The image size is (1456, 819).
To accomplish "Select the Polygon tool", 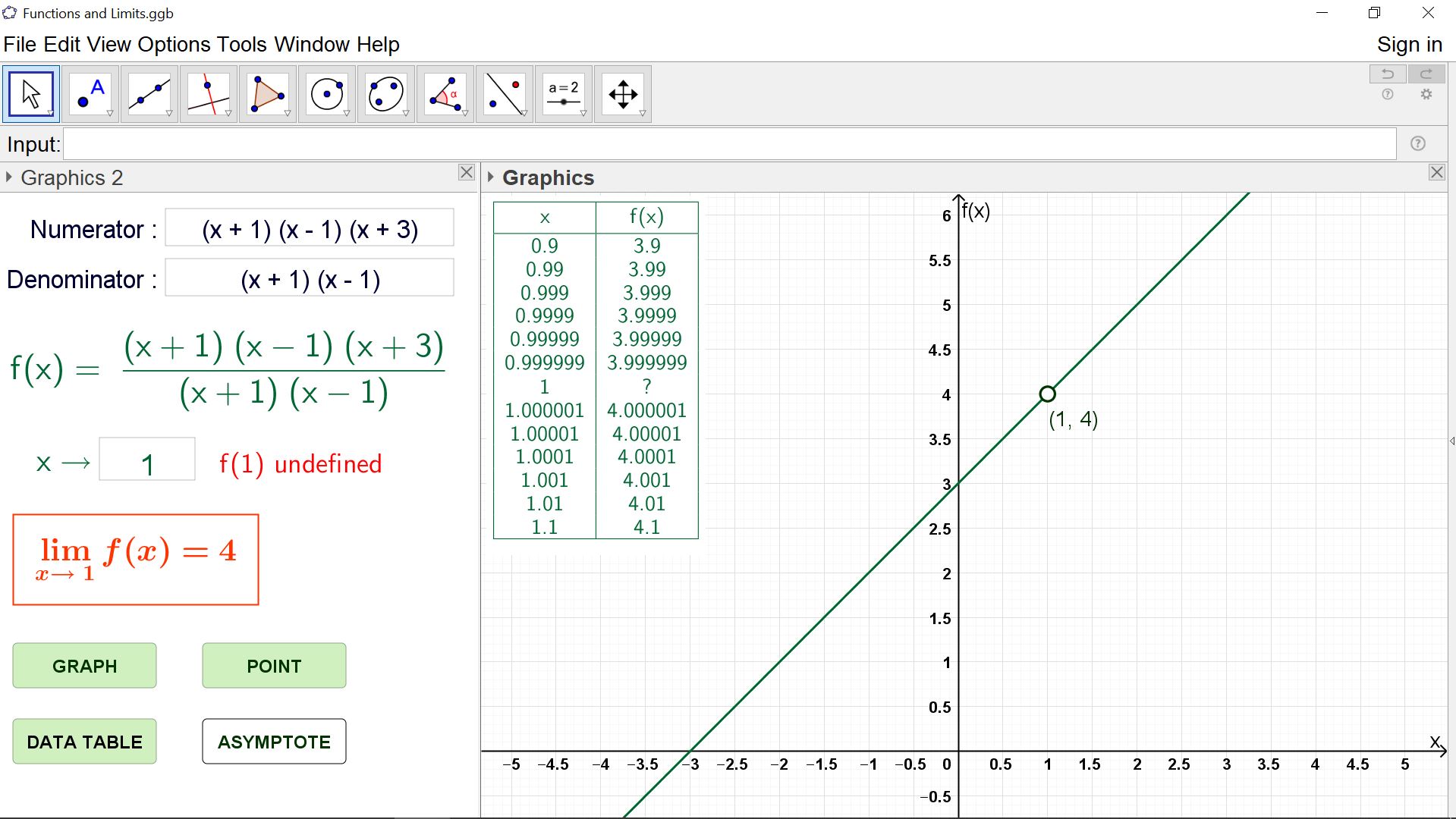I will [x=268, y=94].
